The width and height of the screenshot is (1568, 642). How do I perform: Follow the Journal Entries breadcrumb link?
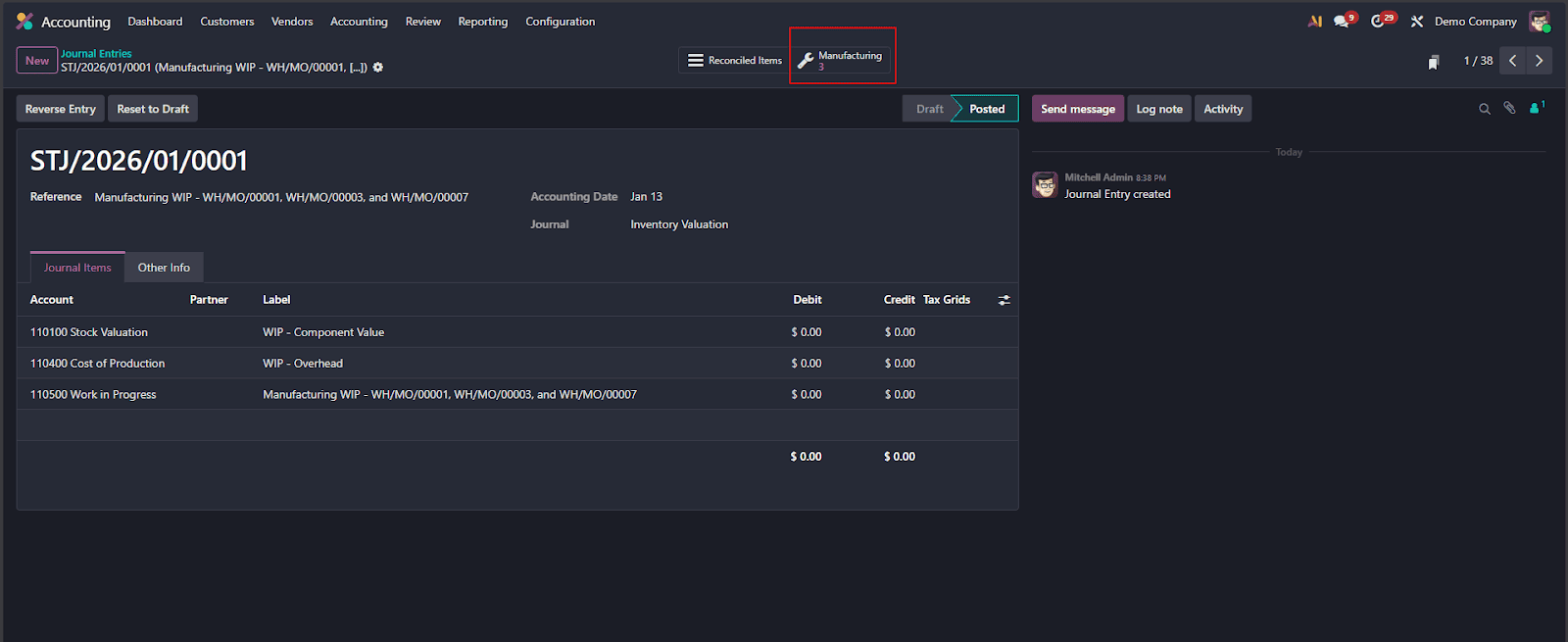tap(96, 54)
